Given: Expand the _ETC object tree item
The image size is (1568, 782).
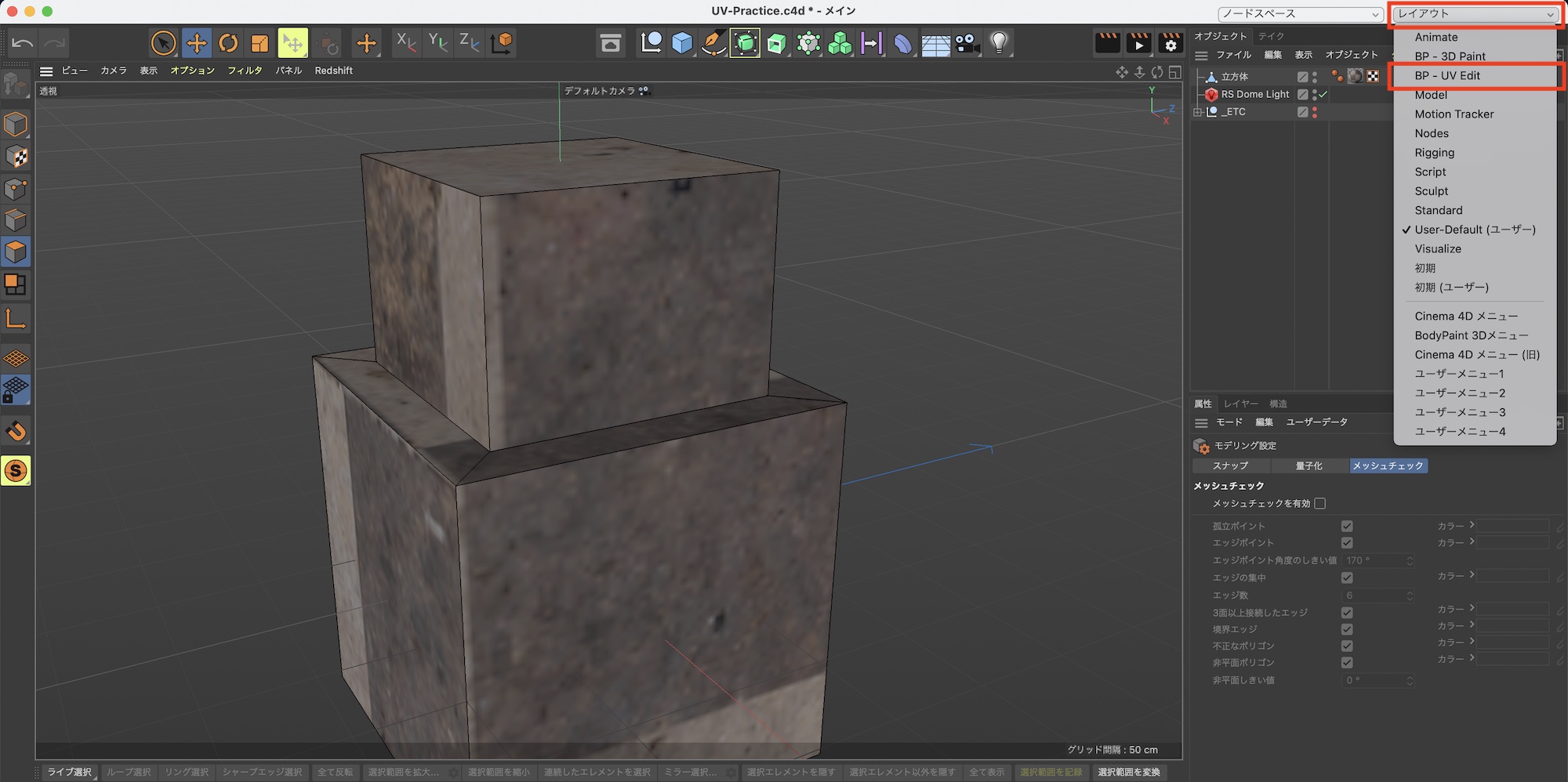Looking at the screenshot, I should pos(1198,112).
